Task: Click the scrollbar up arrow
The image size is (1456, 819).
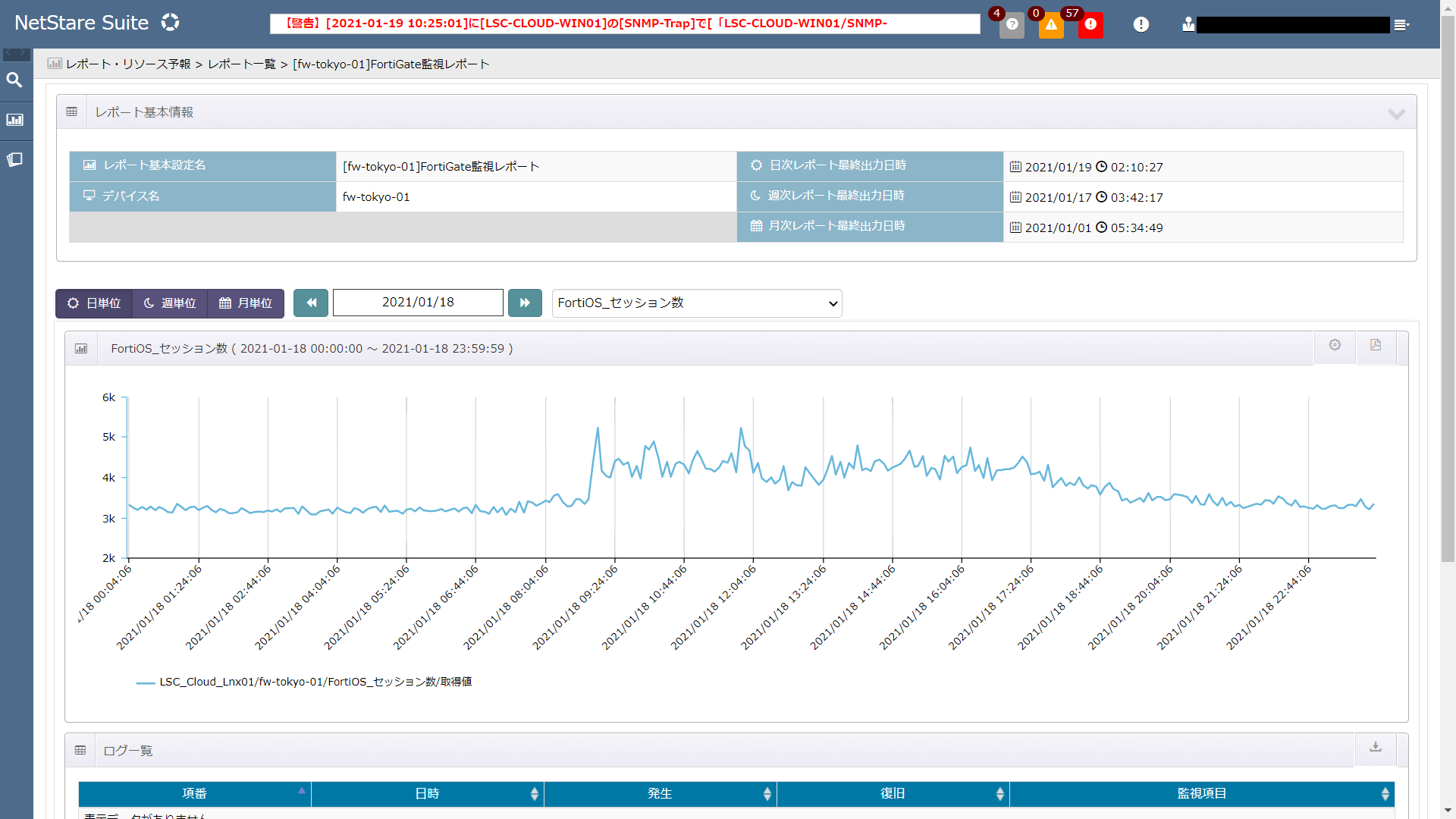Action: (1448, 6)
